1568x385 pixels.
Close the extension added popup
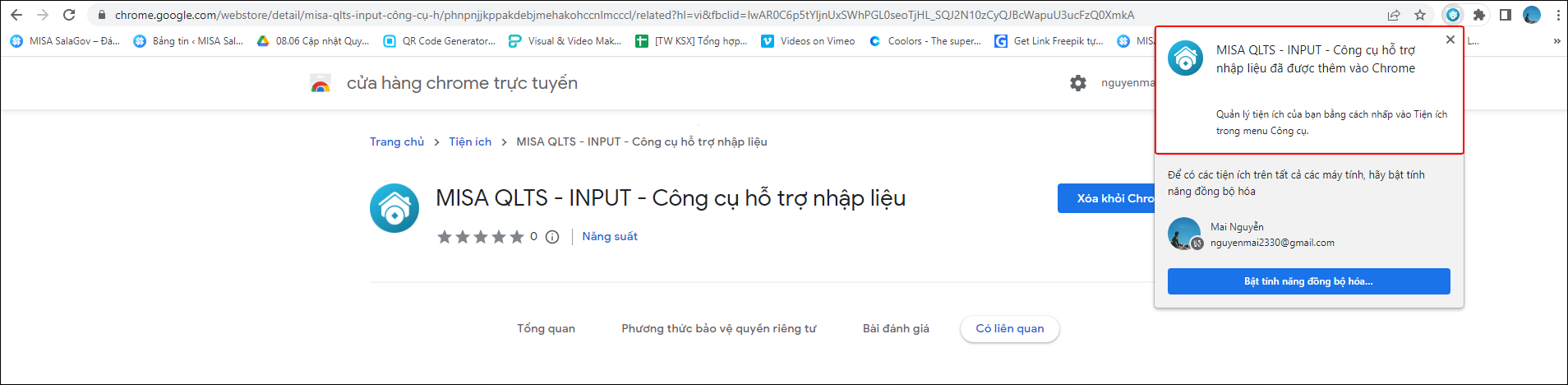pos(1450,39)
